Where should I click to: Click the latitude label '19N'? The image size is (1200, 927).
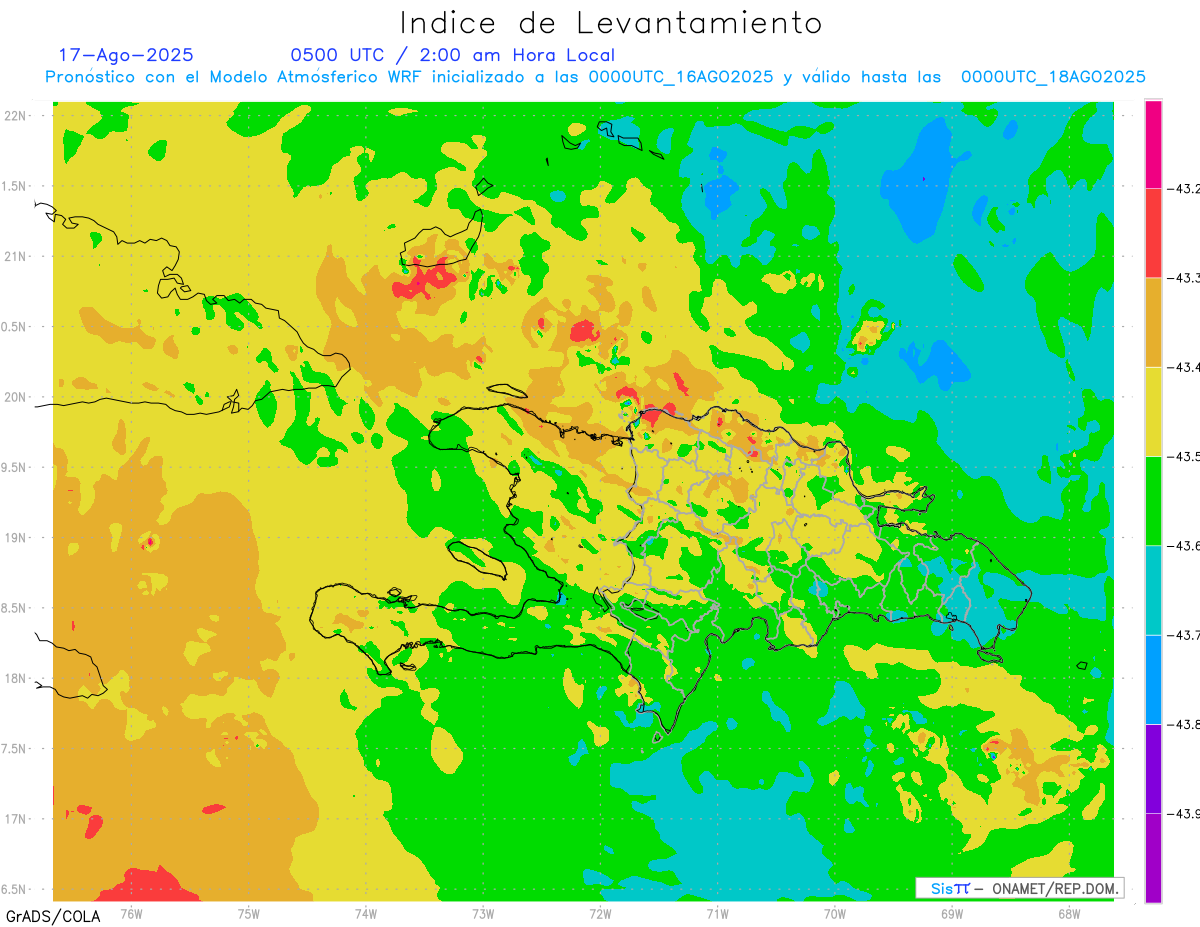tap(15, 537)
